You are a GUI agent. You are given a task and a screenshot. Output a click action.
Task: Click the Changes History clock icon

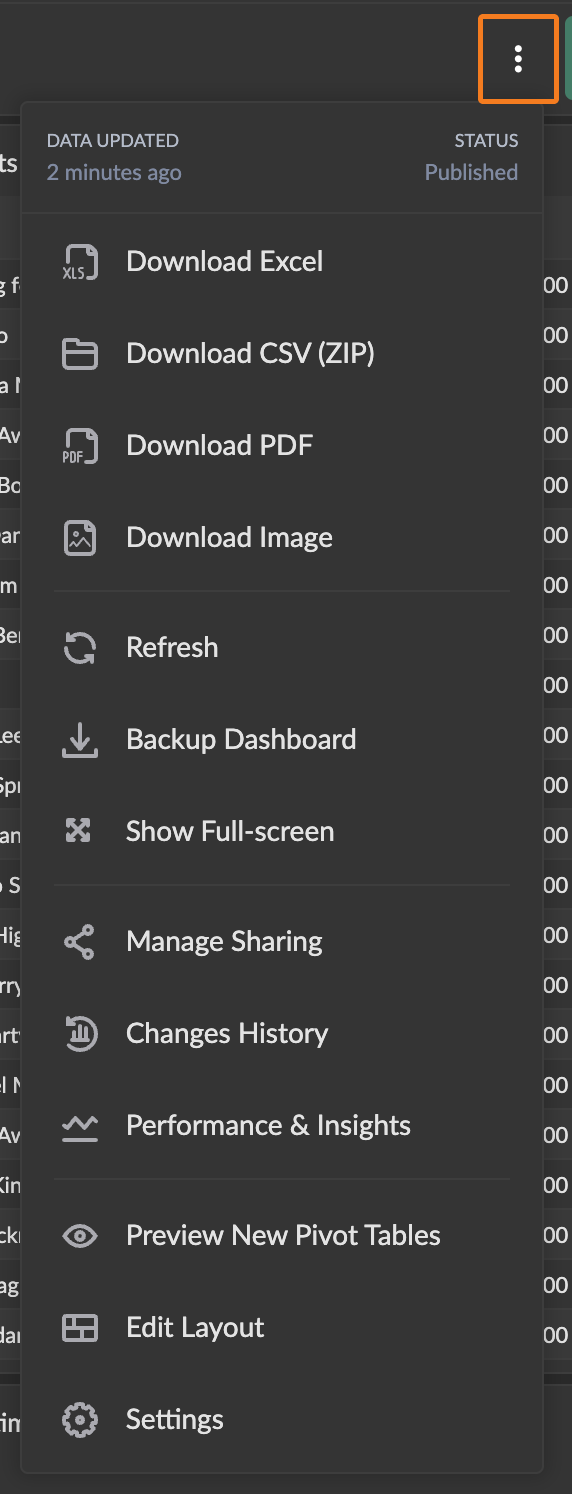pyautogui.click(x=80, y=1034)
